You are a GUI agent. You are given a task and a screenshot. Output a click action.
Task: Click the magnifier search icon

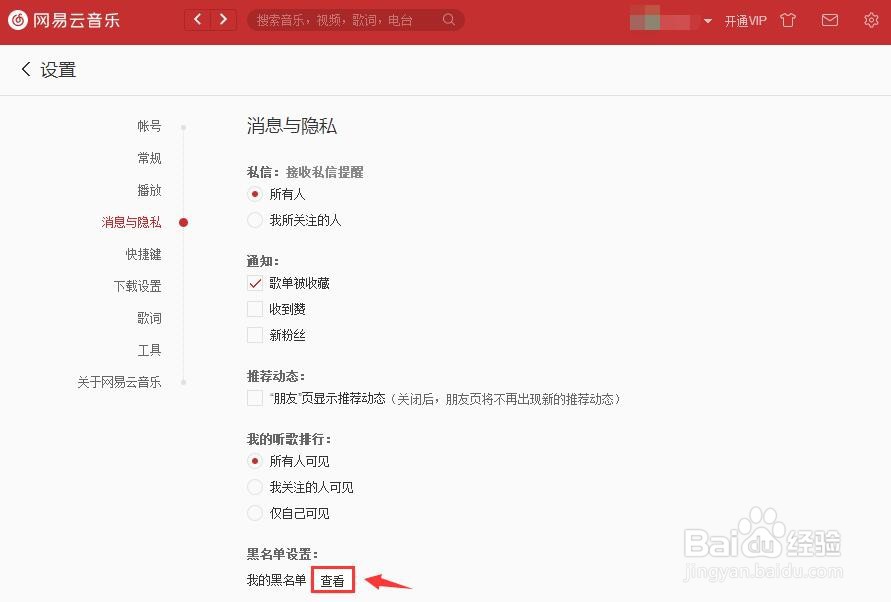pos(448,20)
